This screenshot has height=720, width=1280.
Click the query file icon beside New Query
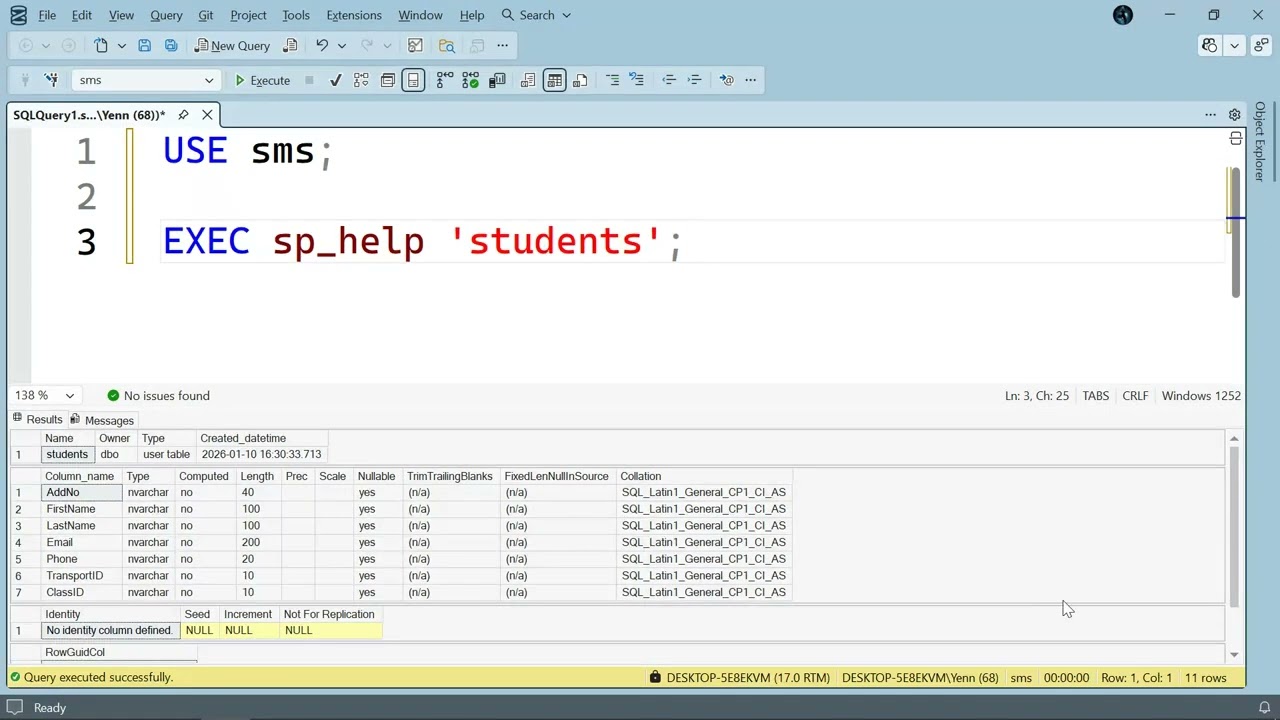290,45
